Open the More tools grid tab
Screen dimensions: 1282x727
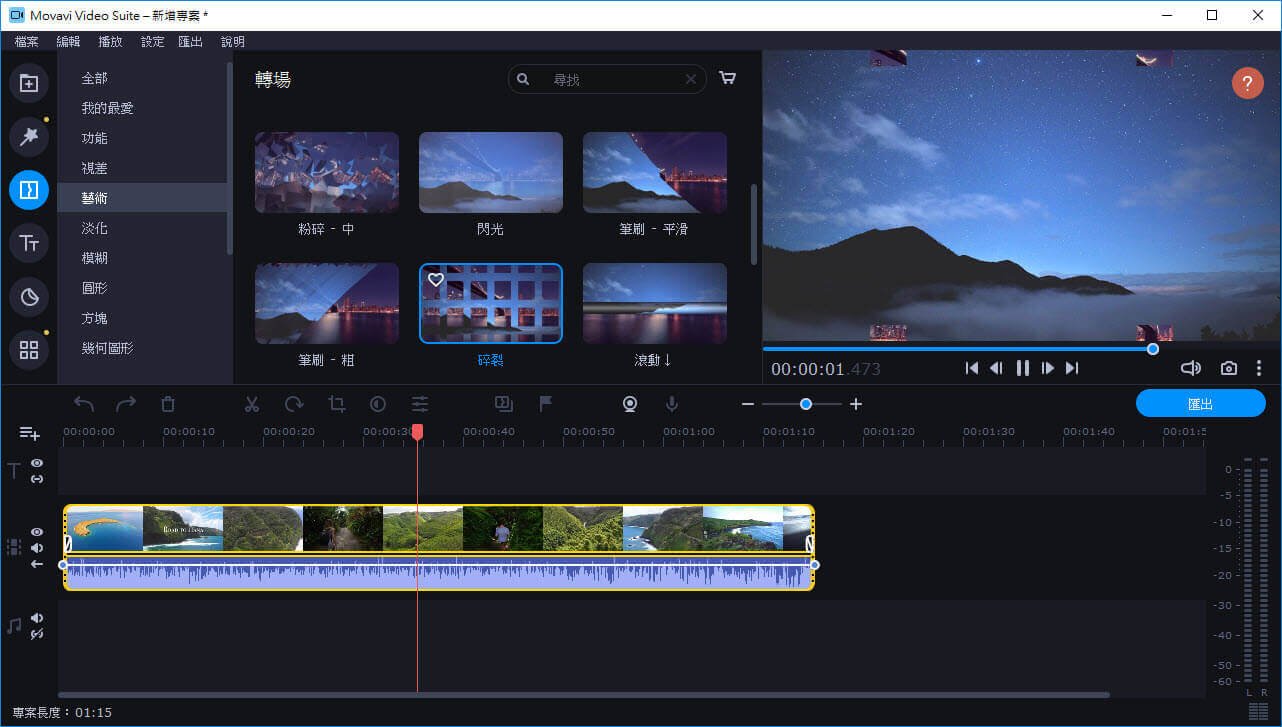[29, 350]
